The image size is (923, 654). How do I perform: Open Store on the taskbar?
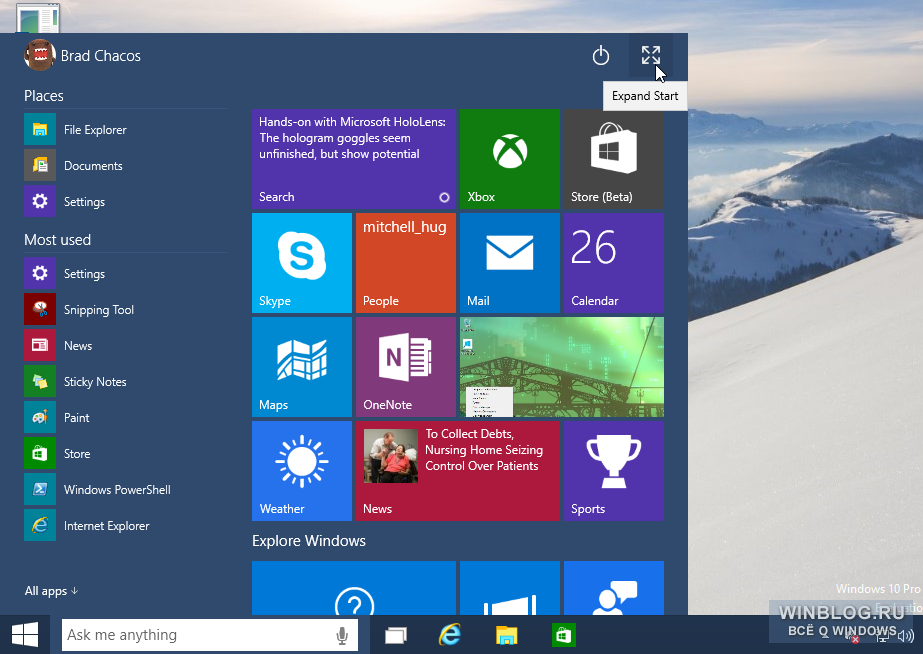tap(563, 635)
